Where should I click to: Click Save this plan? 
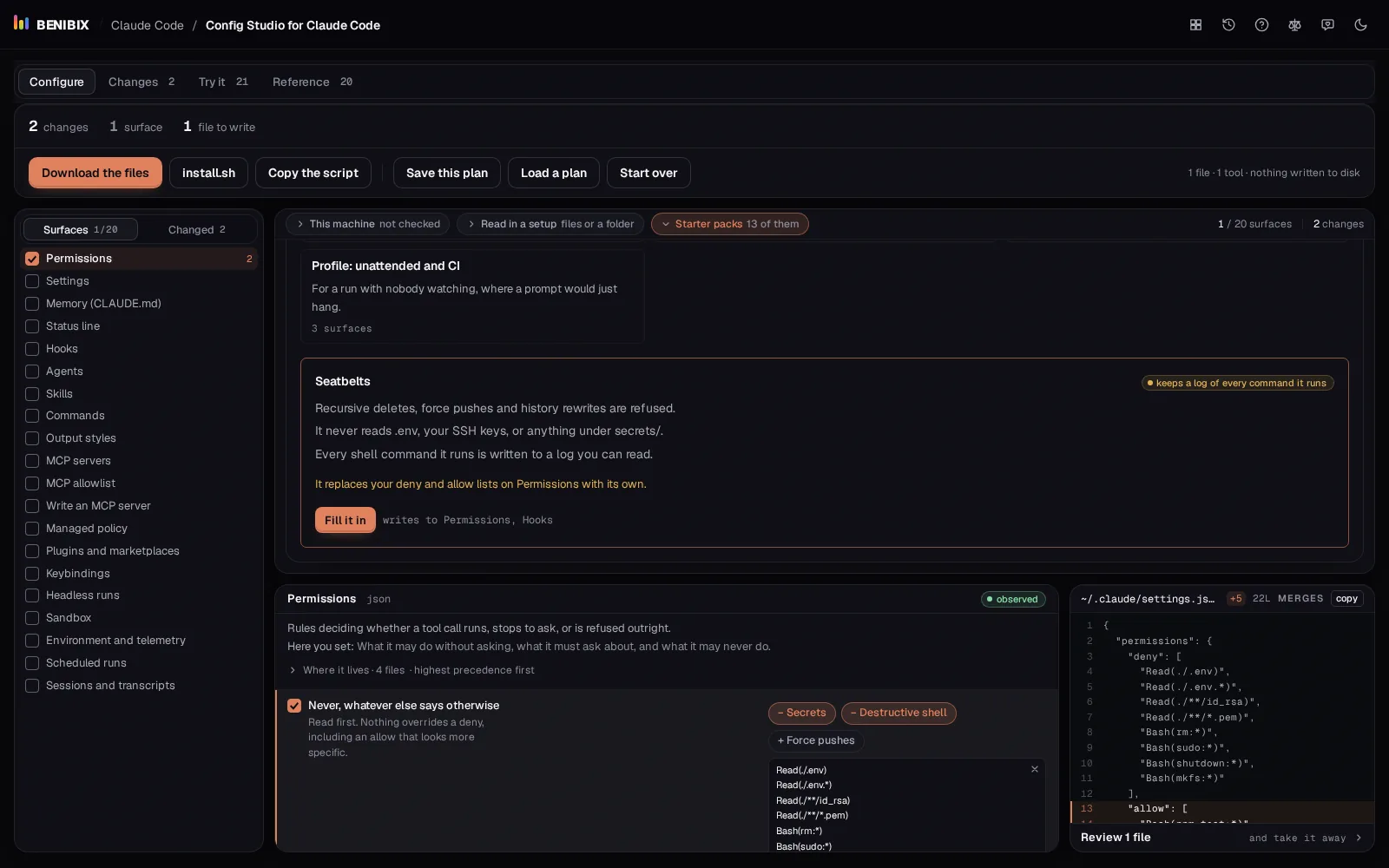447,173
